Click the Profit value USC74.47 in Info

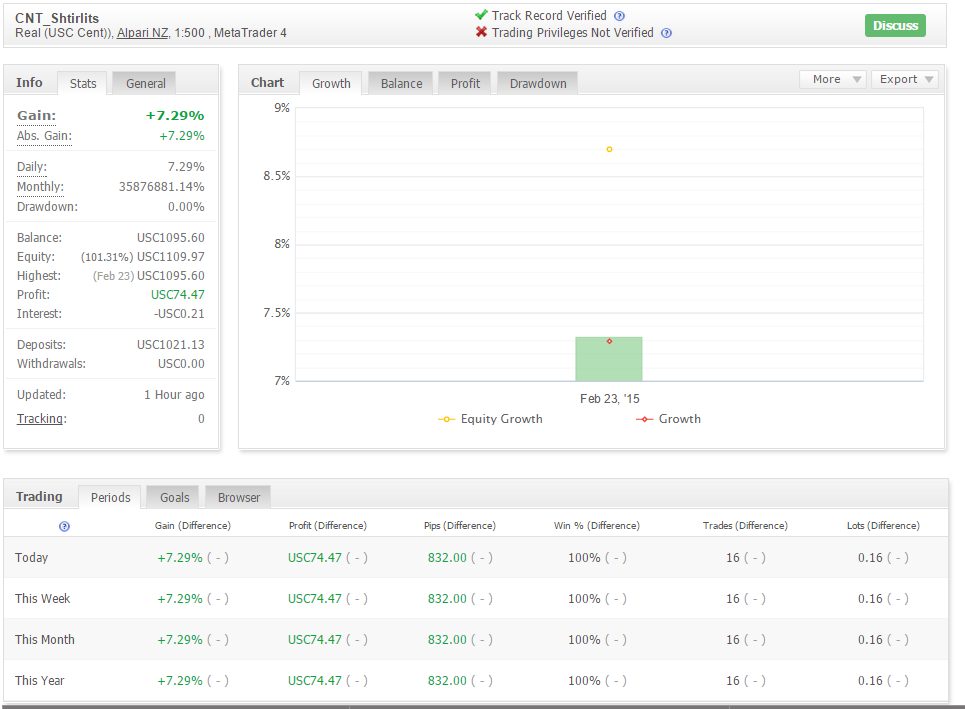tap(178, 295)
